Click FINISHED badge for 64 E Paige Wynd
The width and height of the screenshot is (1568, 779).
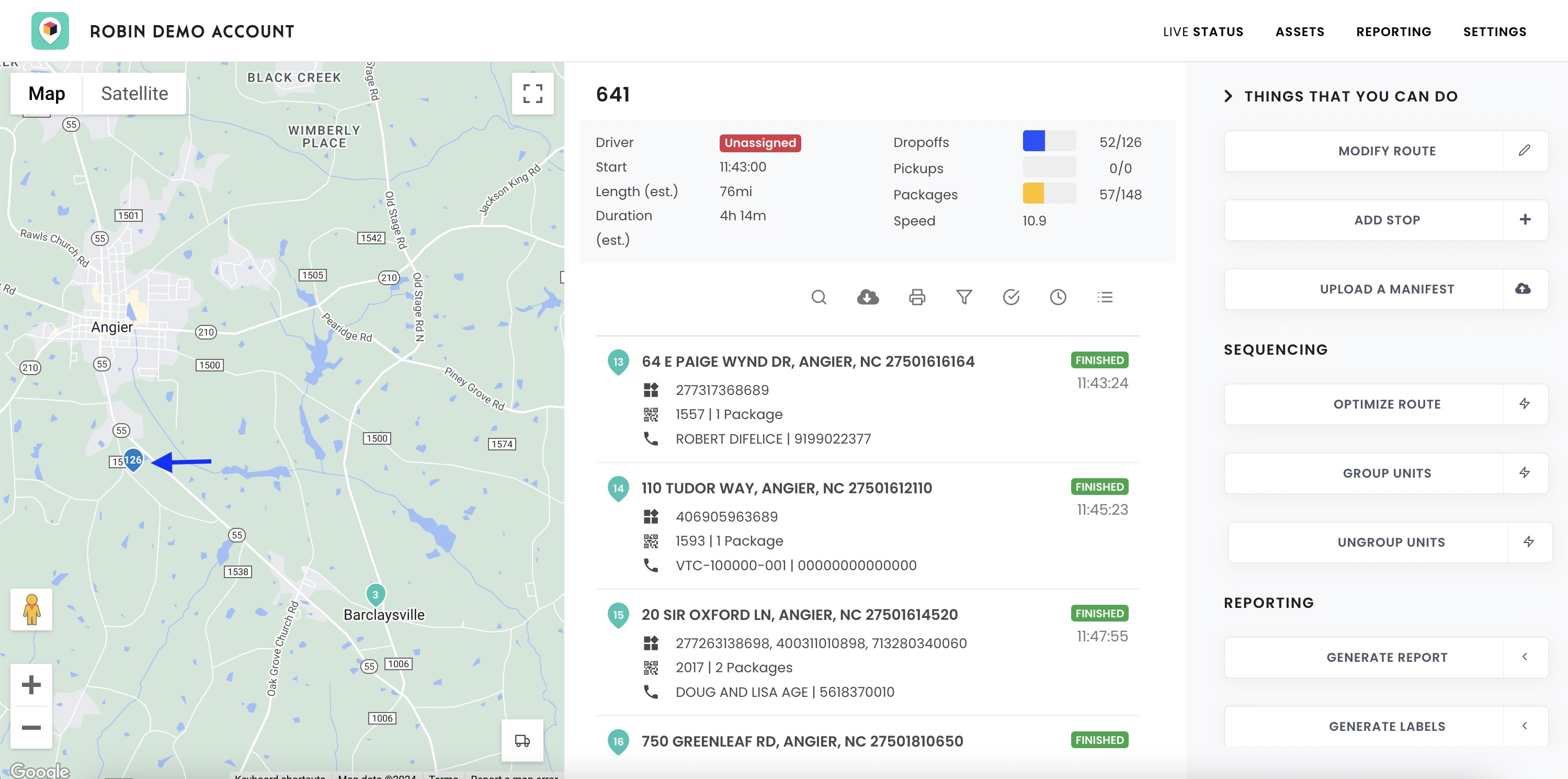[x=1099, y=360]
